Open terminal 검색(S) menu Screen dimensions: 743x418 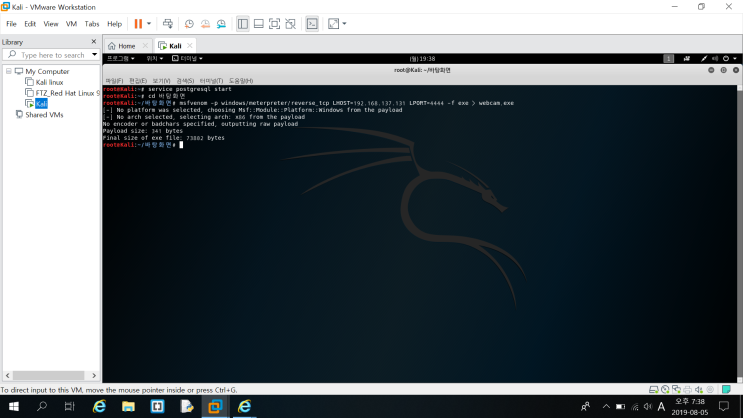pos(185,81)
